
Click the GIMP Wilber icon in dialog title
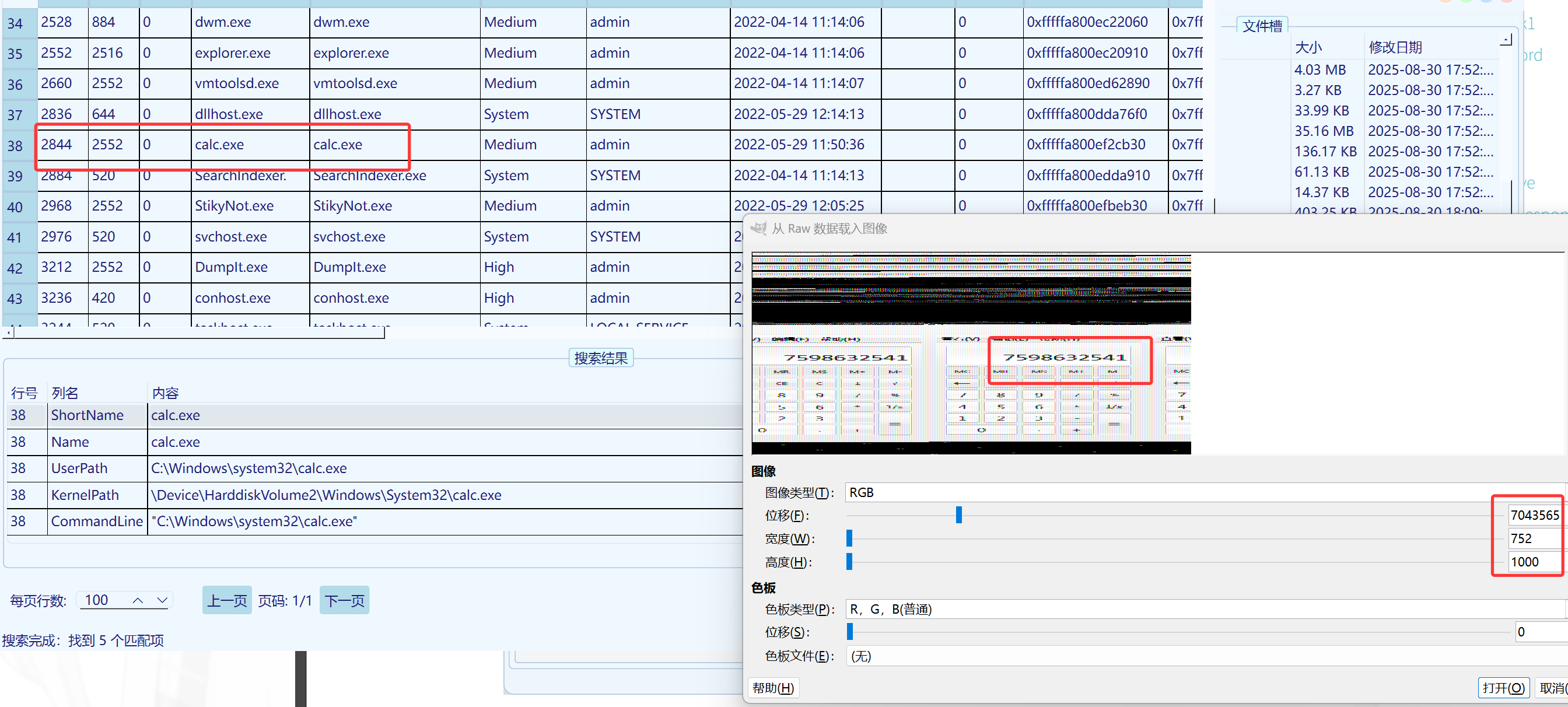(758, 229)
